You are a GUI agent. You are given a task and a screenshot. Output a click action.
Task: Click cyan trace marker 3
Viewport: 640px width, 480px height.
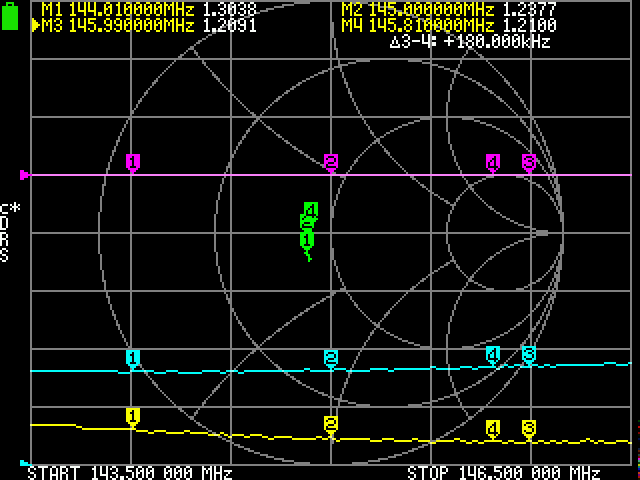point(529,354)
